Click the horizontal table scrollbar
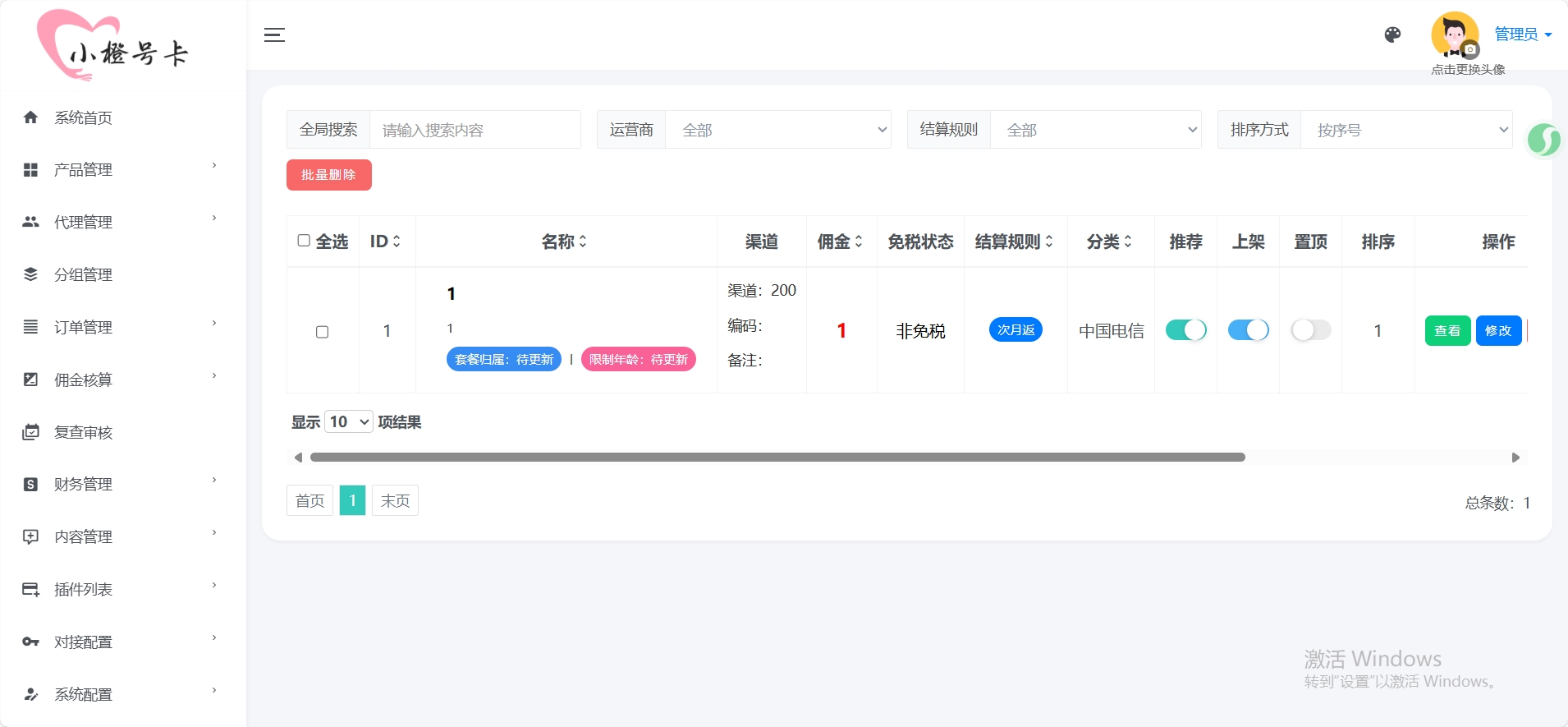 (x=777, y=458)
